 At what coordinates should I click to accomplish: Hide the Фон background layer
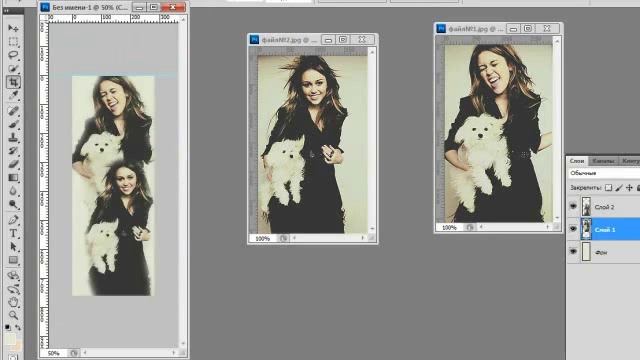(x=573, y=251)
